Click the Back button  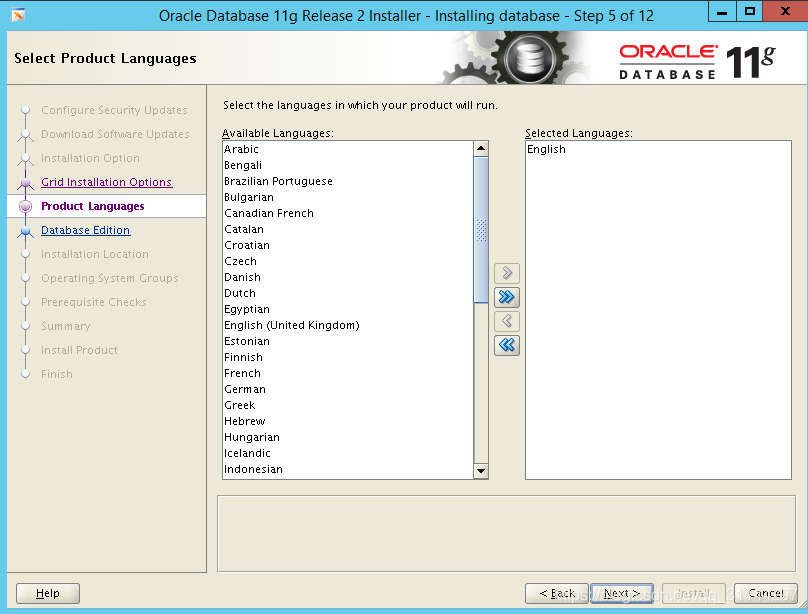pos(557,593)
